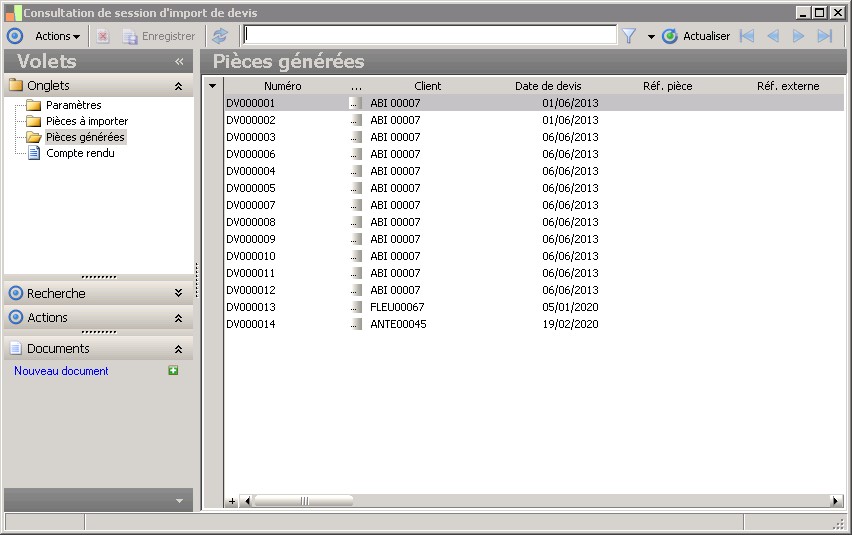Image resolution: width=852 pixels, height=535 pixels.
Task: Click the Réf. externe column header
Action: 788,86
